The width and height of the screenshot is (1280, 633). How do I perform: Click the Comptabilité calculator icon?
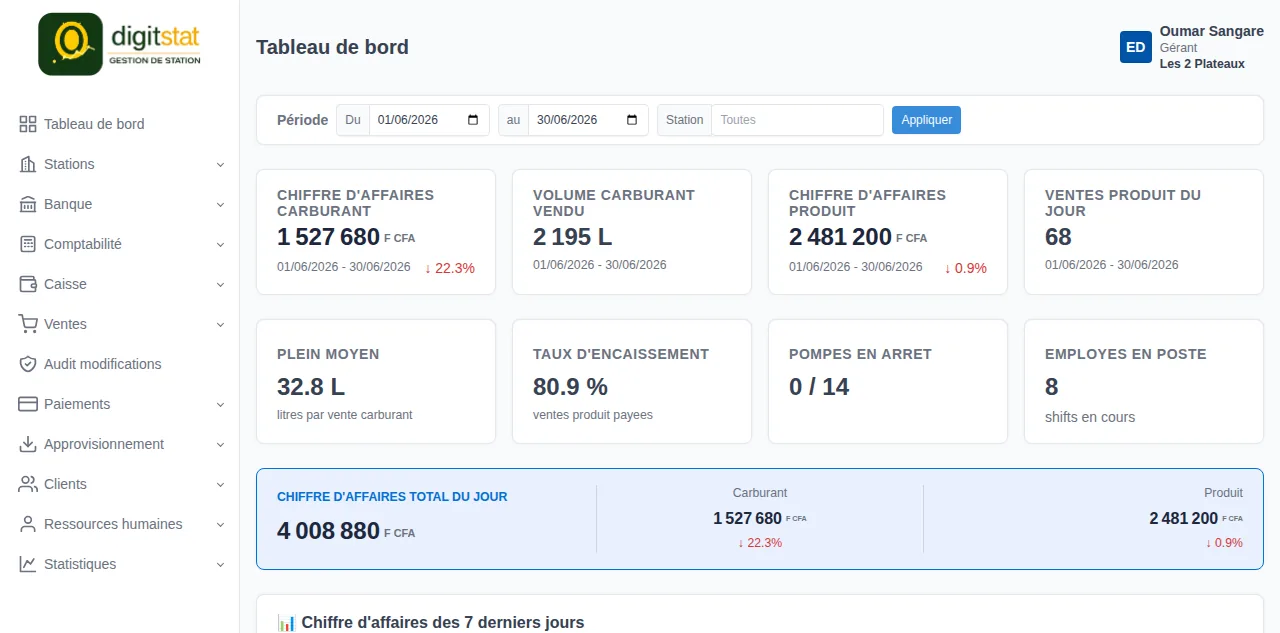click(28, 244)
